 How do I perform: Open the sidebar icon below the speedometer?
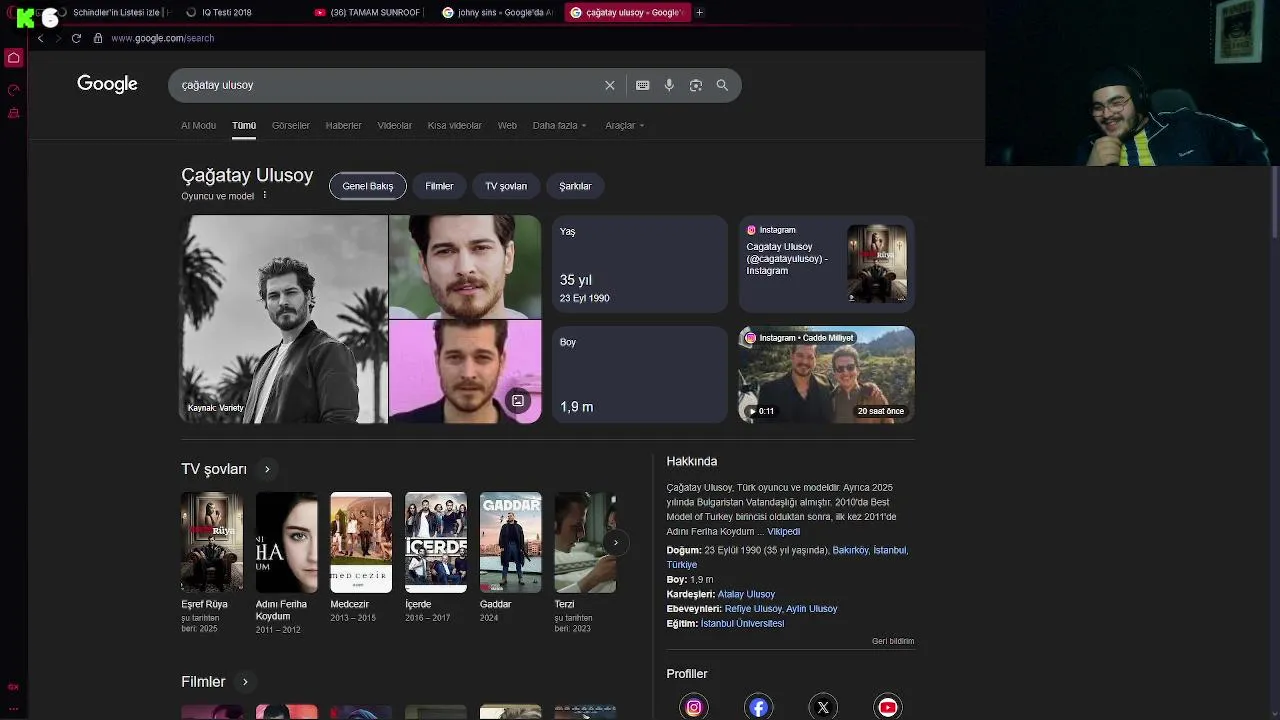tap(14, 113)
